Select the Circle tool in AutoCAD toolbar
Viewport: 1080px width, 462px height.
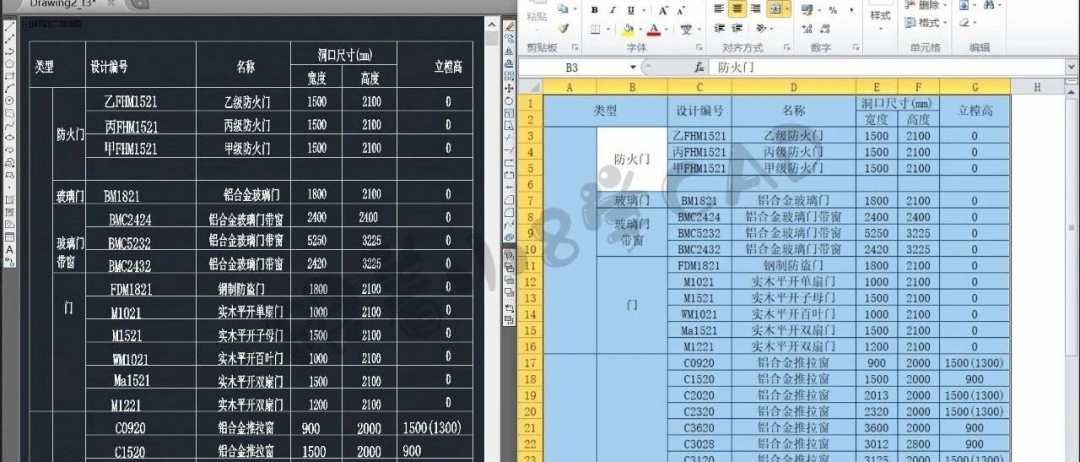(10, 100)
